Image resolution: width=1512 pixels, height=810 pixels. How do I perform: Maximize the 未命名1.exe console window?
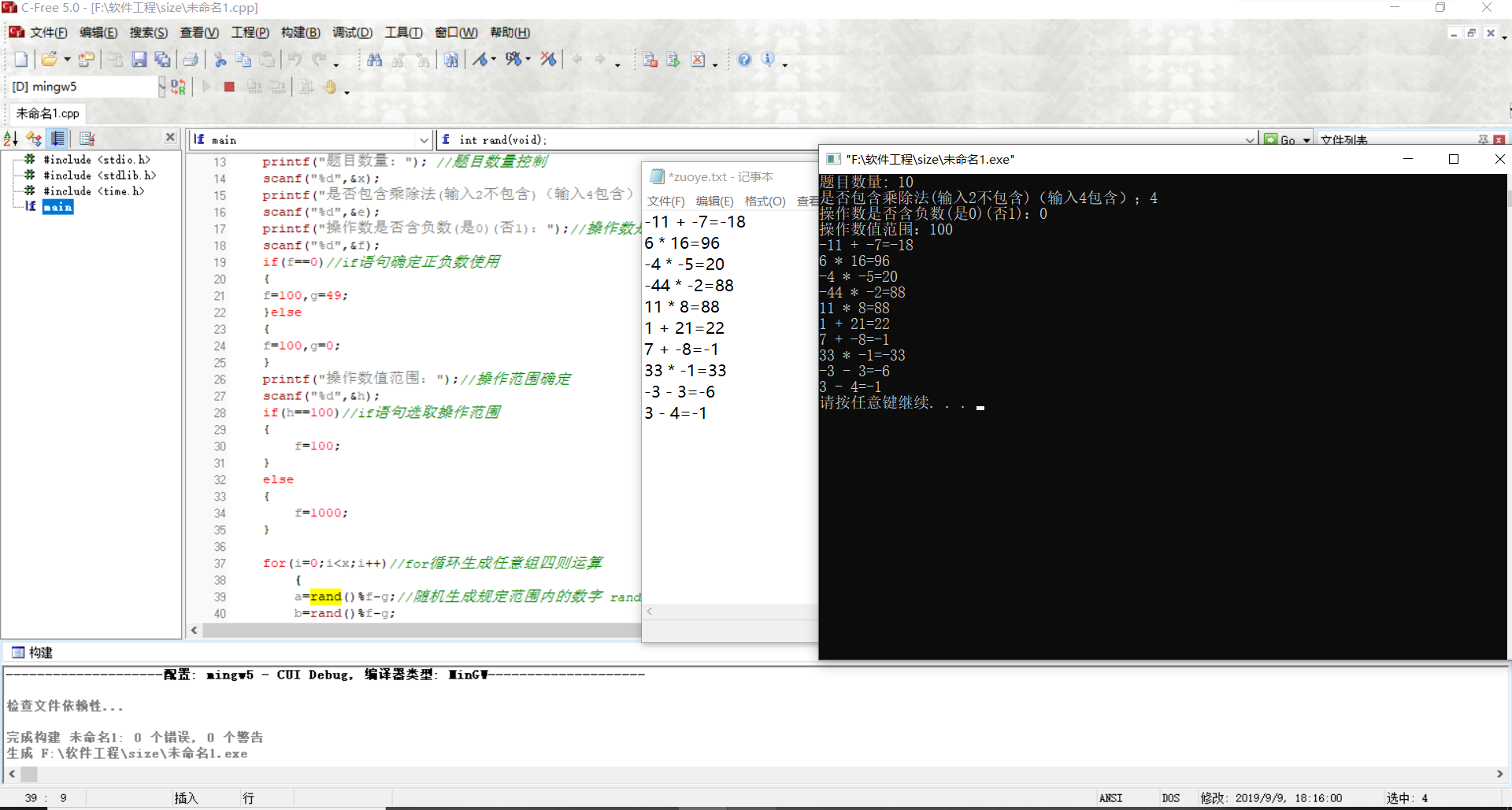coord(1454,159)
